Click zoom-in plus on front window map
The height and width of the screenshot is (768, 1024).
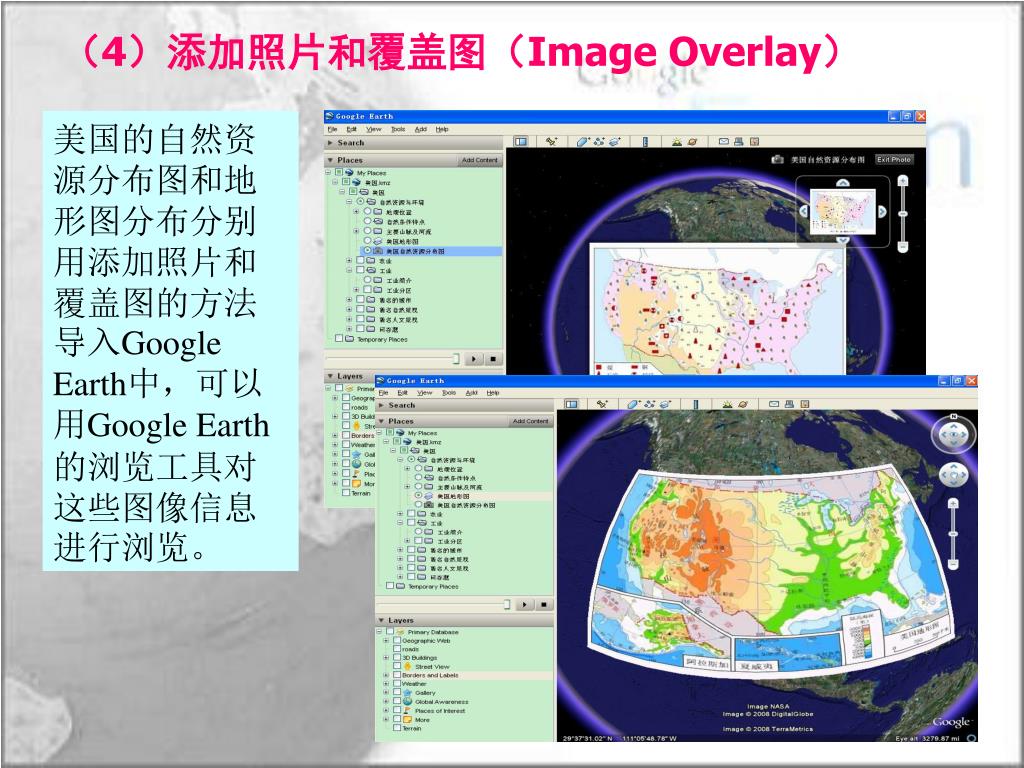point(953,504)
